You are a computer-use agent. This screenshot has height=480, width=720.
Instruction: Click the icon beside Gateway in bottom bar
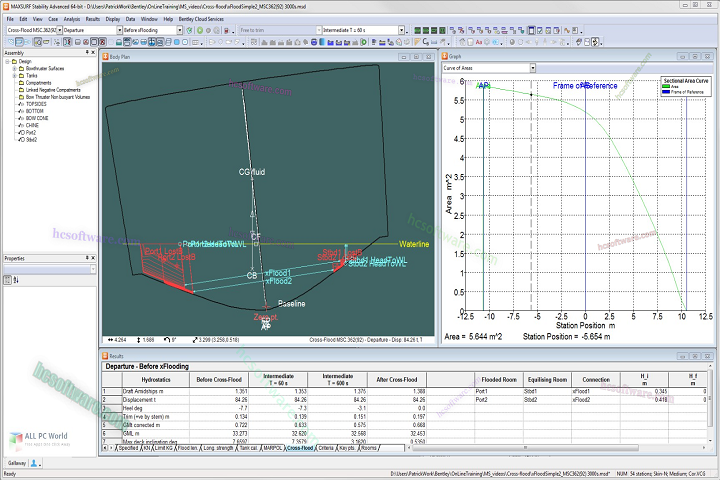pyautogui.click(x=34, y=463)
